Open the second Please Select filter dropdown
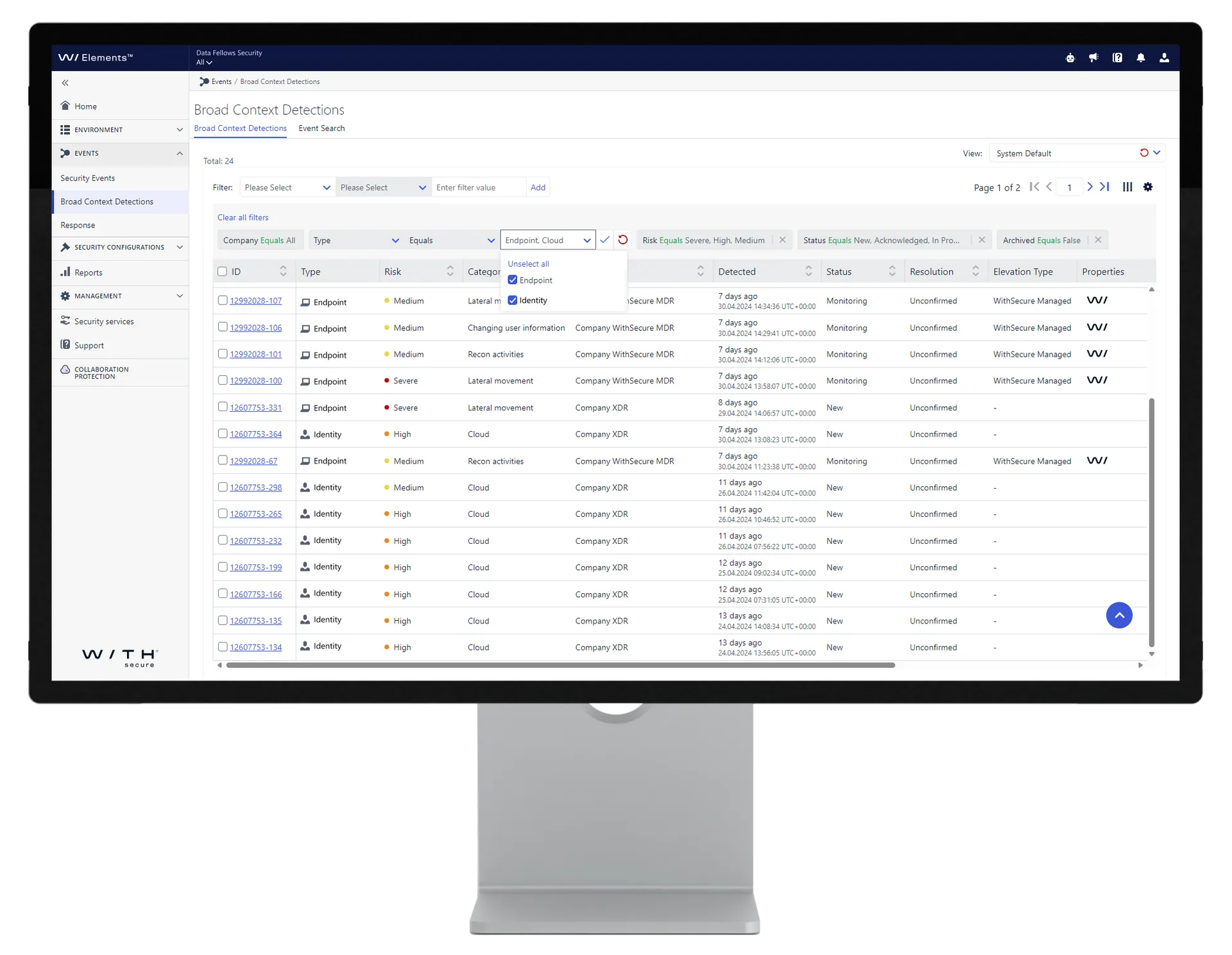Image resolution: width=1232 pixels, height=955 pixels. point(383,187)
